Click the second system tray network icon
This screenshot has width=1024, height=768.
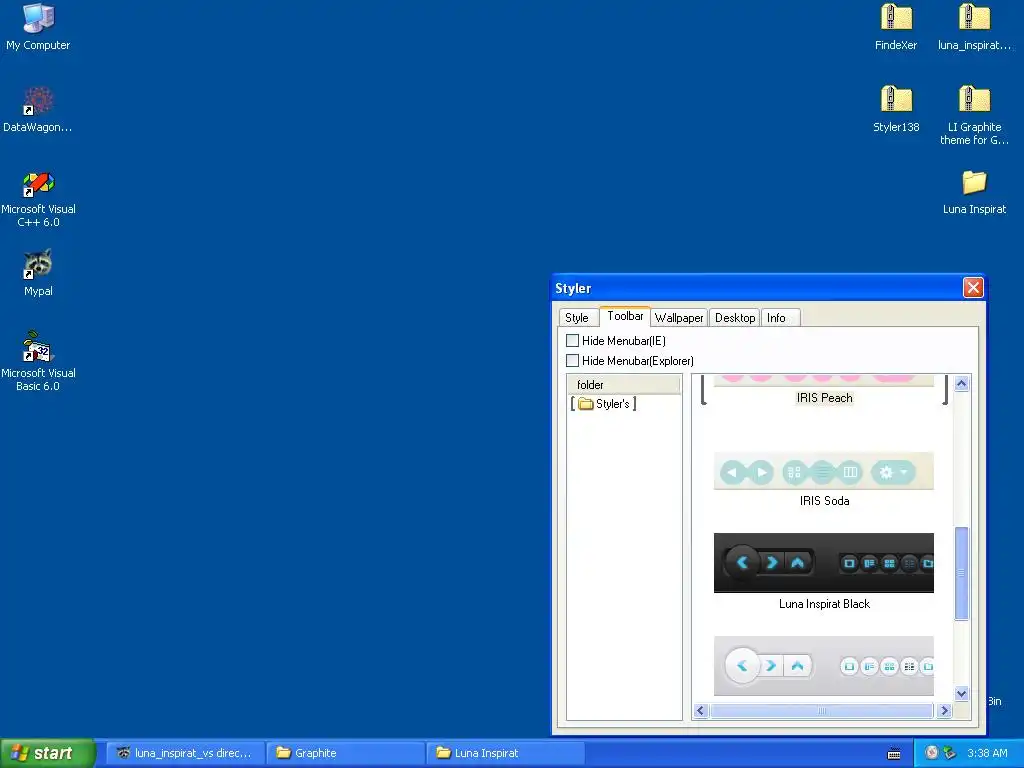pos(950,753)
